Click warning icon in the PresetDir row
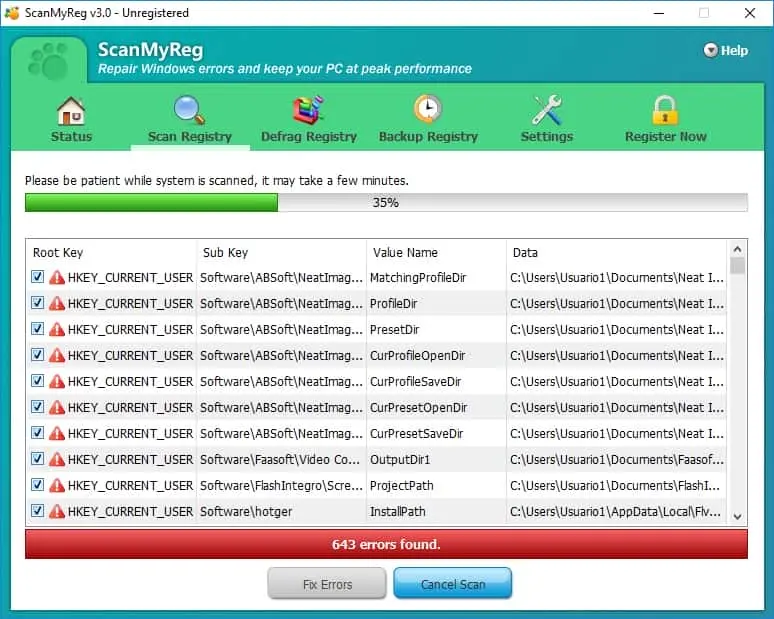774x619 pixels. coord(57,329)
